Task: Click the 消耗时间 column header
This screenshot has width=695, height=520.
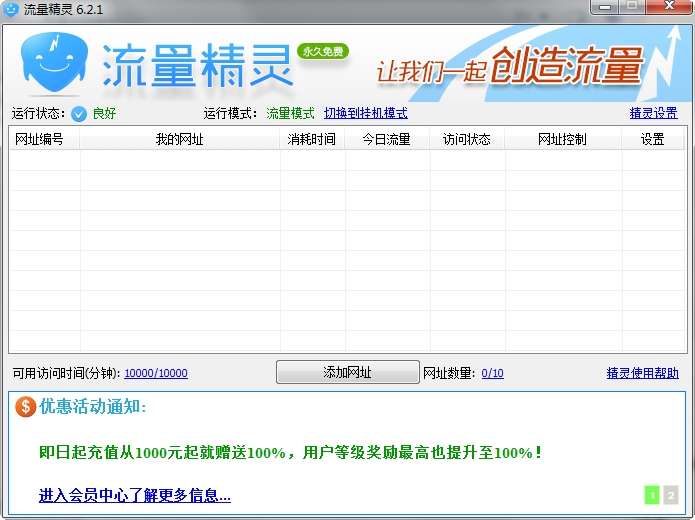Action: (x=312, y=139)
